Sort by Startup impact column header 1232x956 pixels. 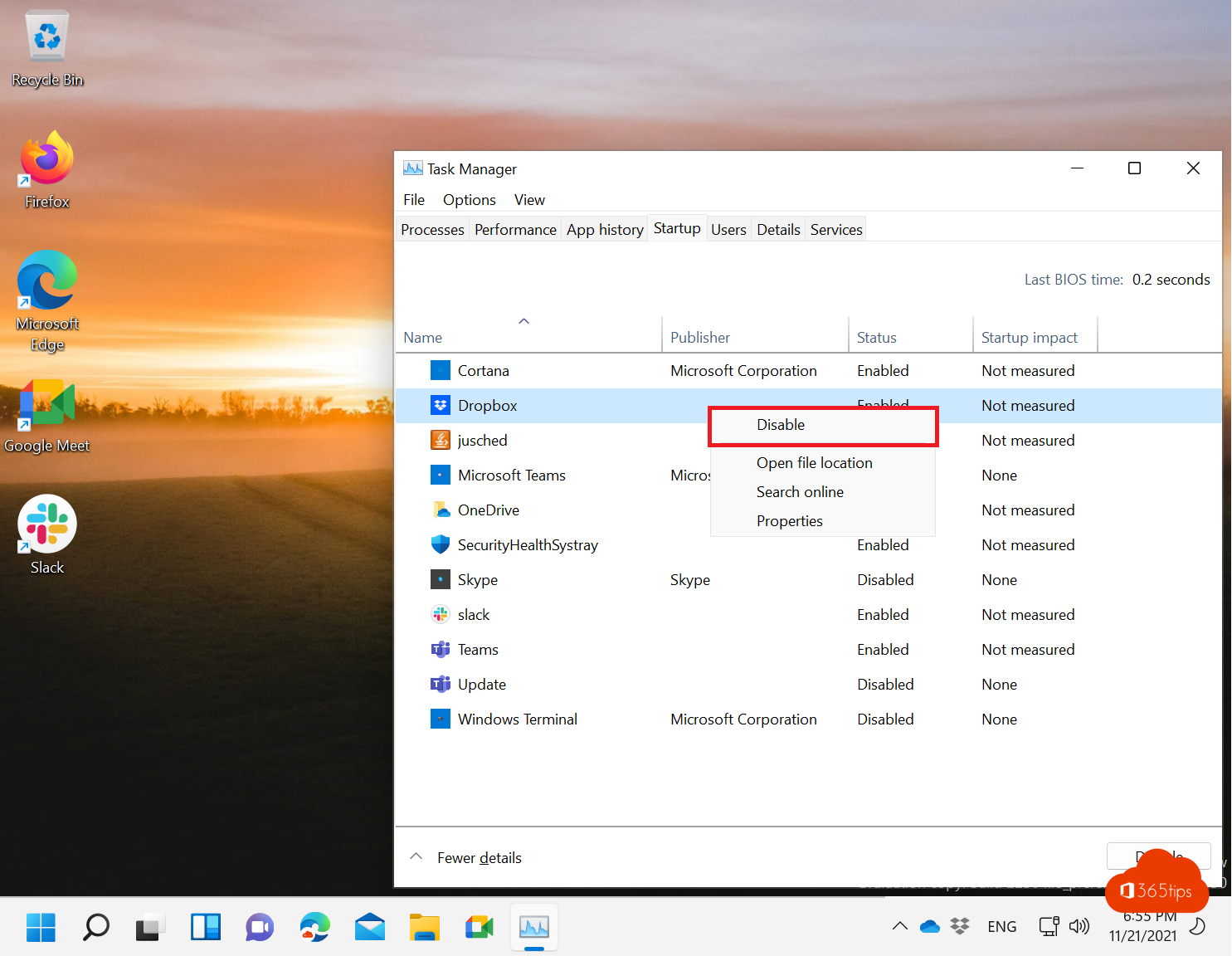tap(1029, 338)
